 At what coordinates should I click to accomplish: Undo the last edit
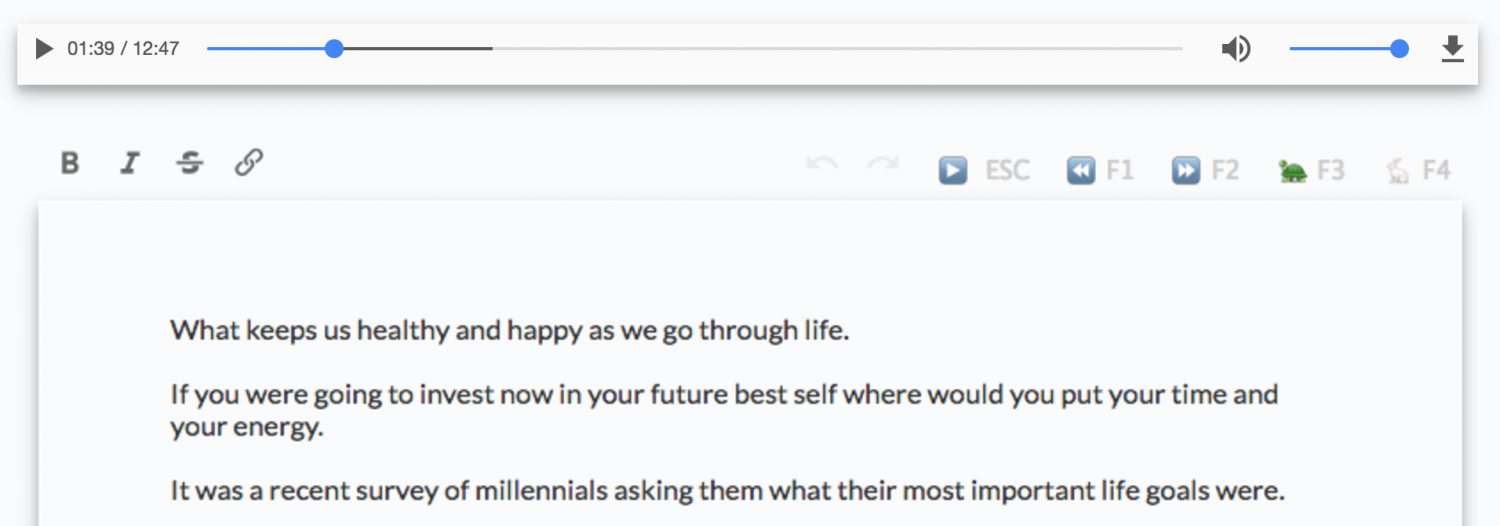[821, 164]
